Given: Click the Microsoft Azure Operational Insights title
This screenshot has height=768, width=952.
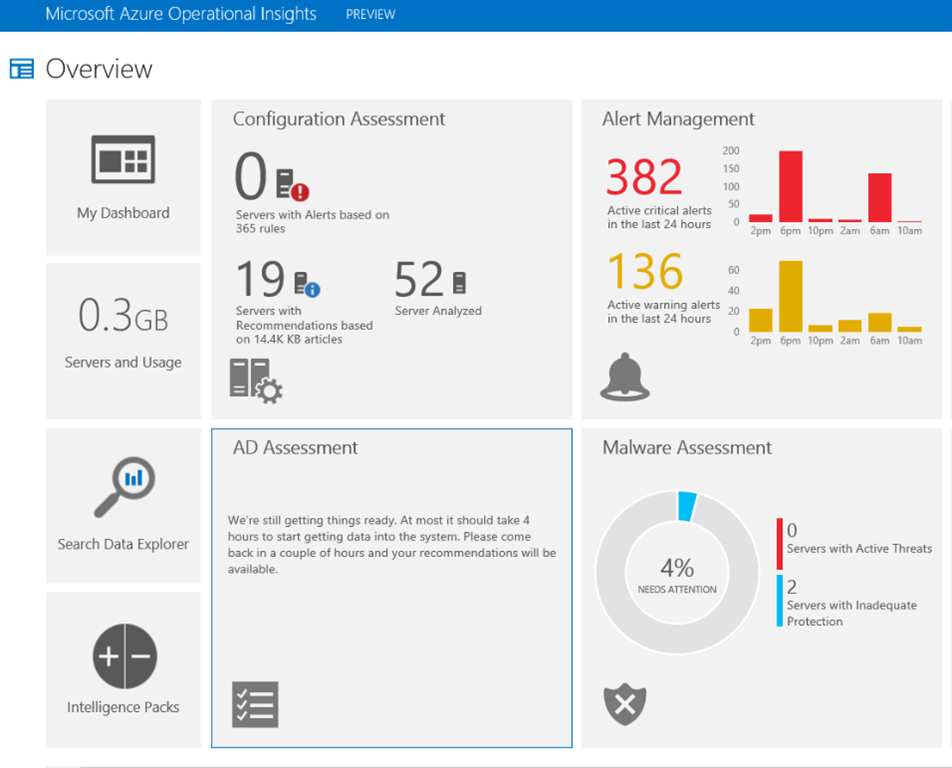Looking at the screenshot, I should tap(181, 14).
